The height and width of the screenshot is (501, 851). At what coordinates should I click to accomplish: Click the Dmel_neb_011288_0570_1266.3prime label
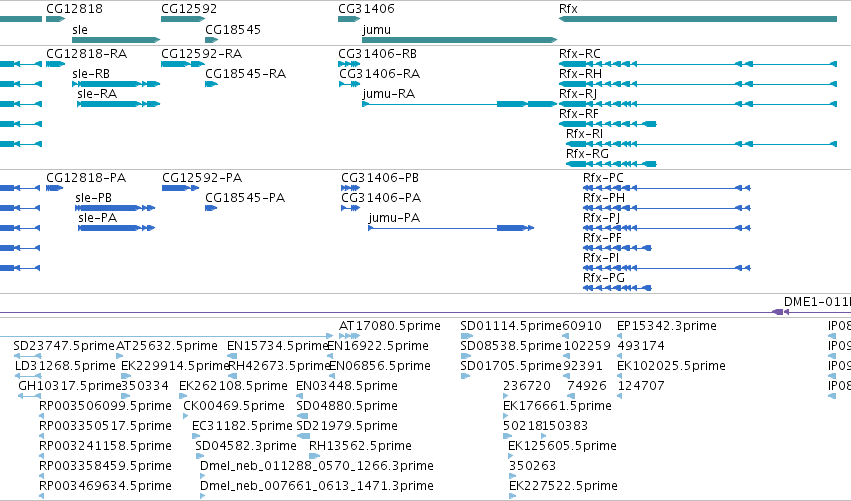pyautogui.click(x=317, y=466)
